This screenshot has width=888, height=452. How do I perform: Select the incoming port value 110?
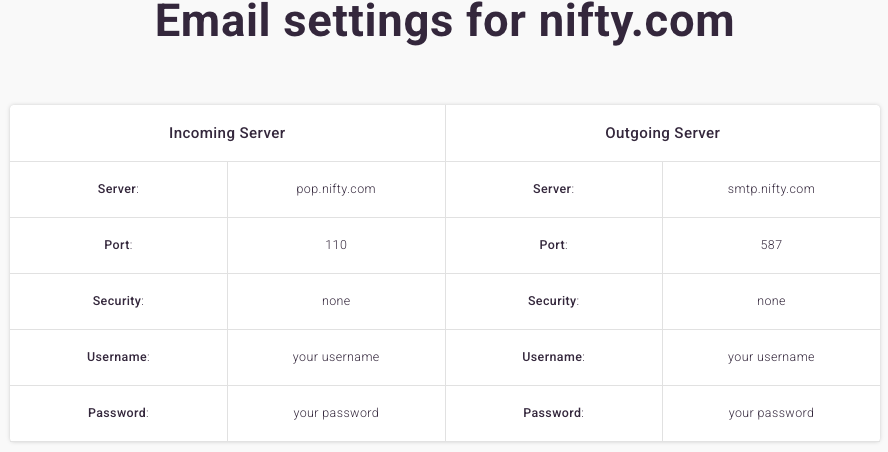click(336, 245)
